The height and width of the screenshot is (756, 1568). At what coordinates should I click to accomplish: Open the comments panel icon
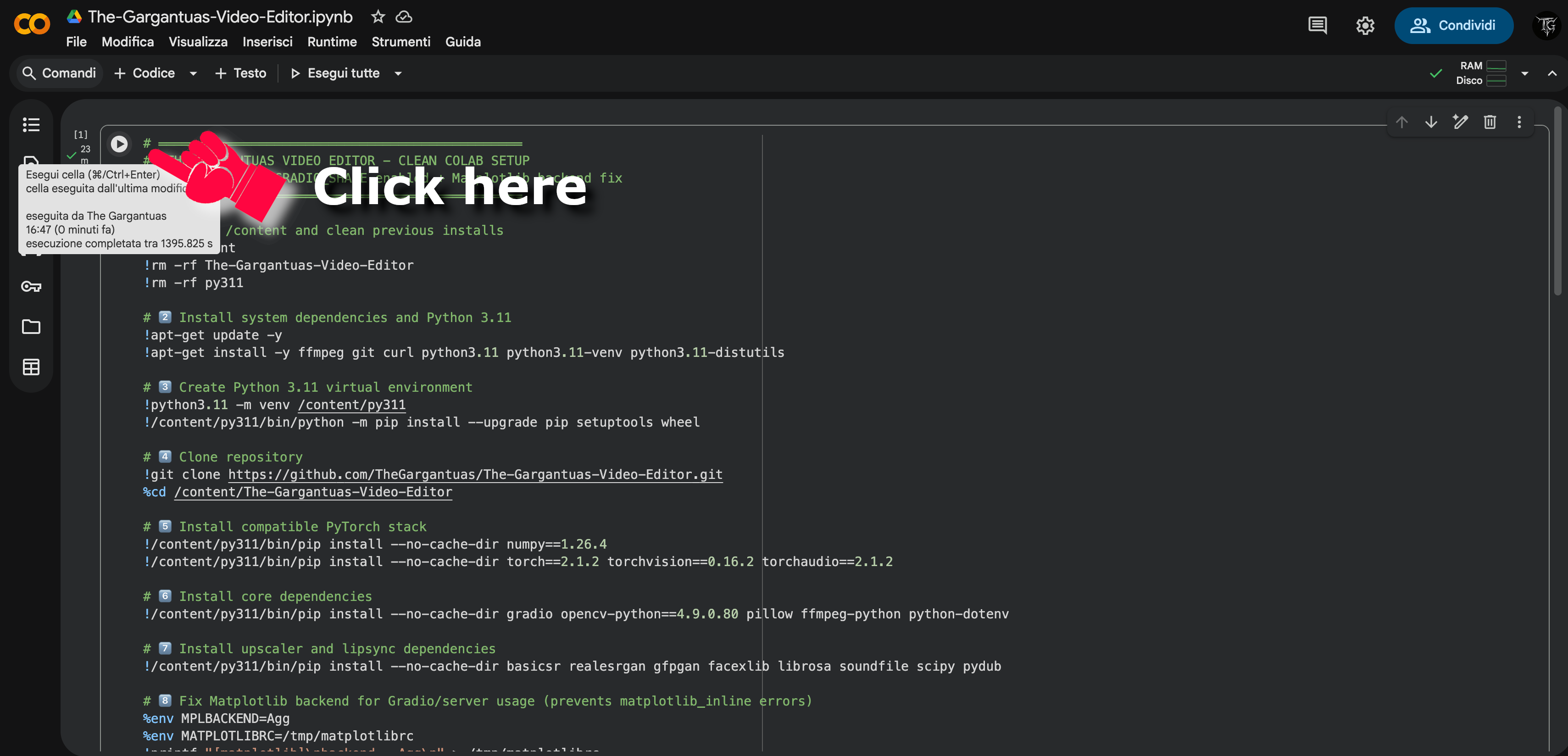1317,26
